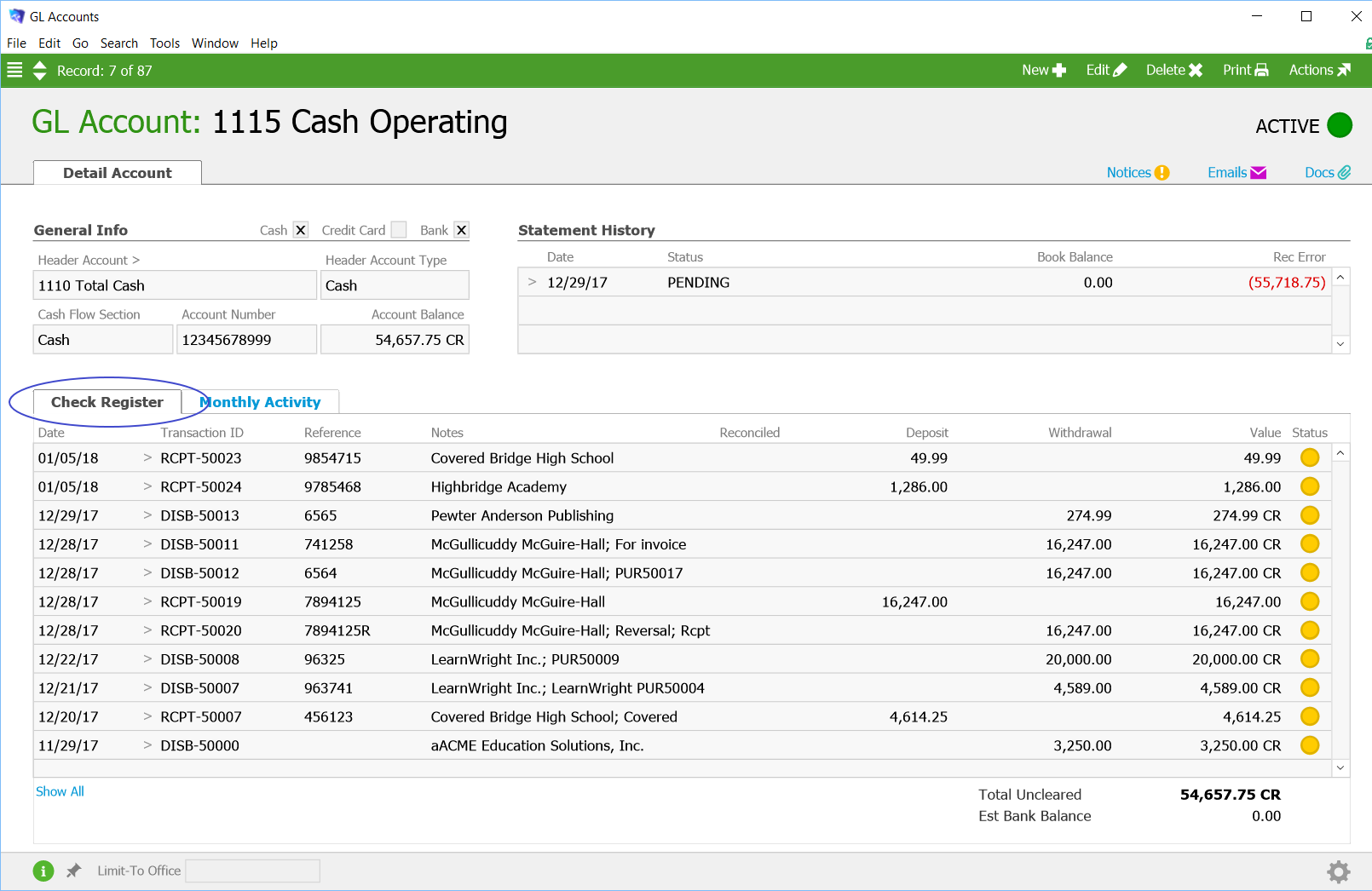Uncheck the Bank checkbox
This screenshot has width=1372, height=891.
(x=461, y=230)
